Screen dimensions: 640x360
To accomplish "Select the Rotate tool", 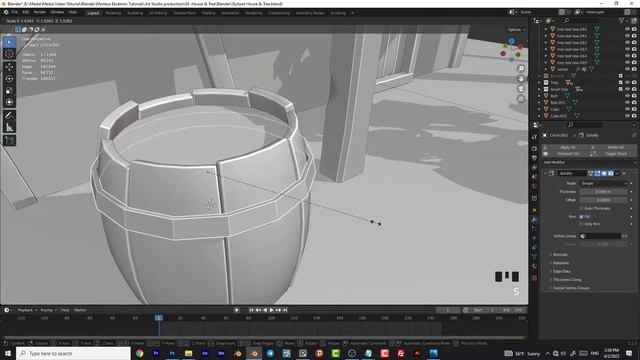I will click(x=9, y=78).
